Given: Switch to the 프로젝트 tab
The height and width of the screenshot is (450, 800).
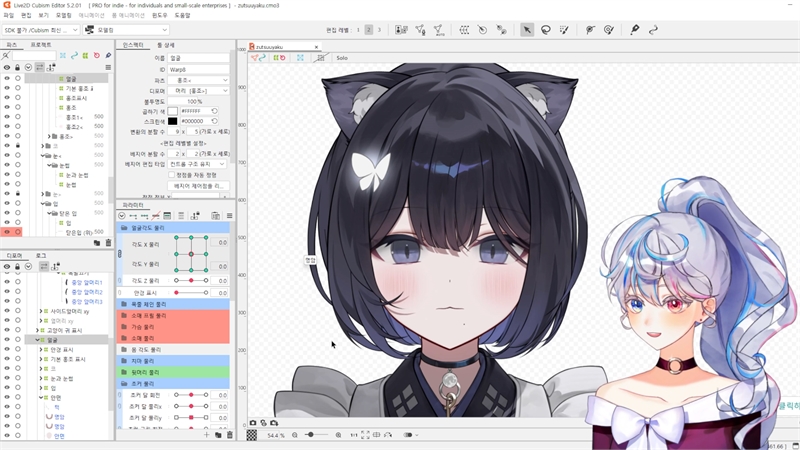Looking at the screenshot, I should pos(41,45).
